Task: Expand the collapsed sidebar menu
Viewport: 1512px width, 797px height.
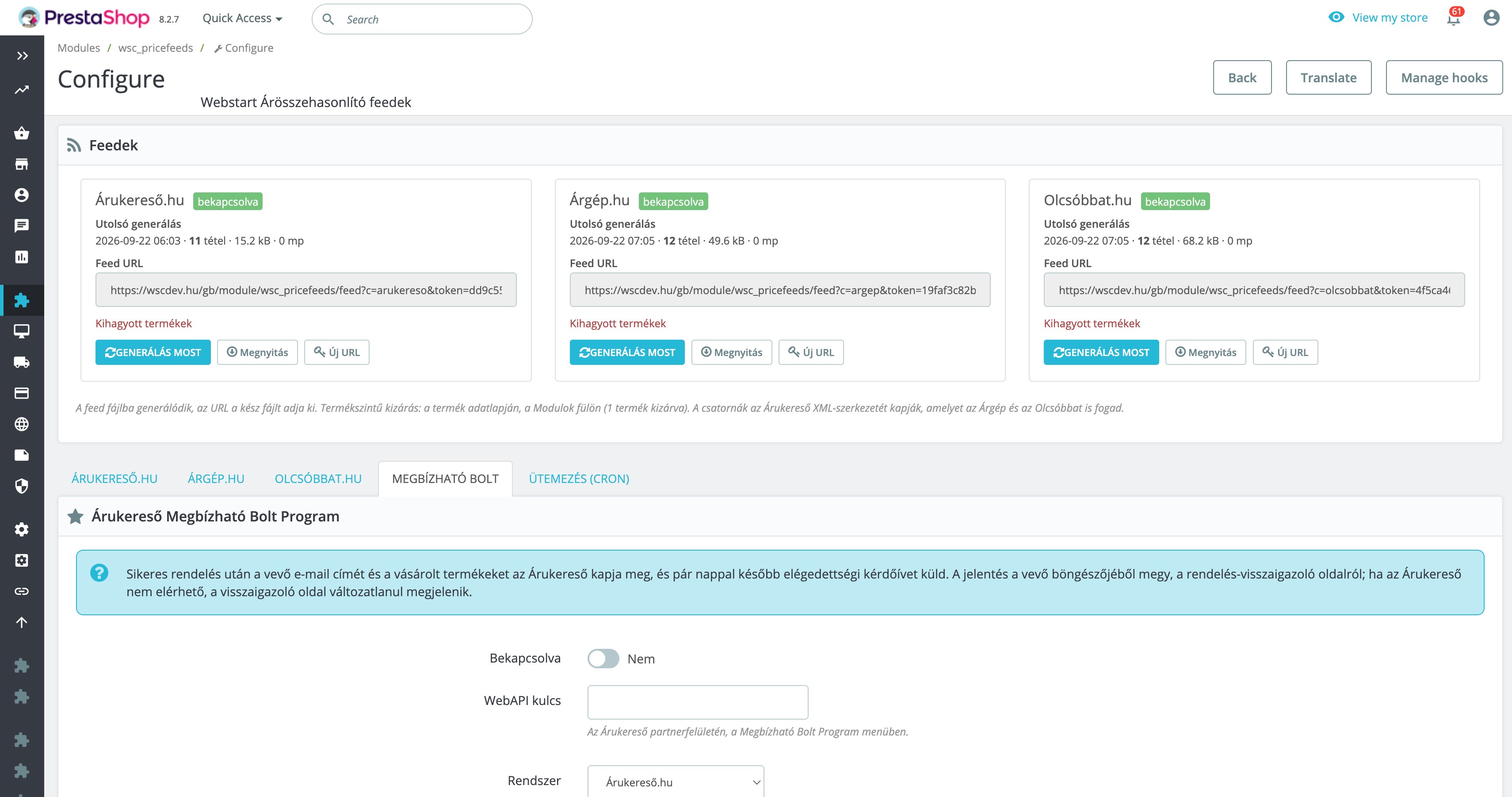Action: (x=22, y=56)
